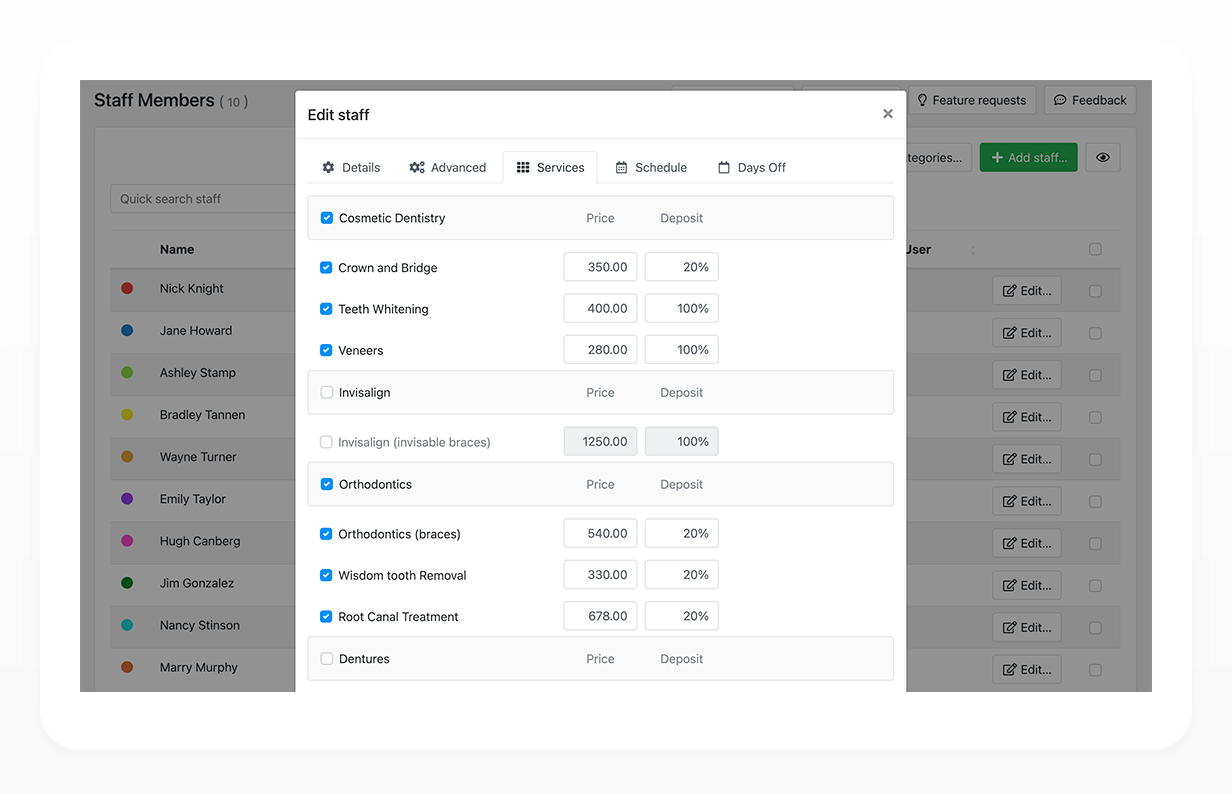This screenshot has width=1232, height=794.
Task: Click the Crown and Bridge price field
Action: (600, 267)
